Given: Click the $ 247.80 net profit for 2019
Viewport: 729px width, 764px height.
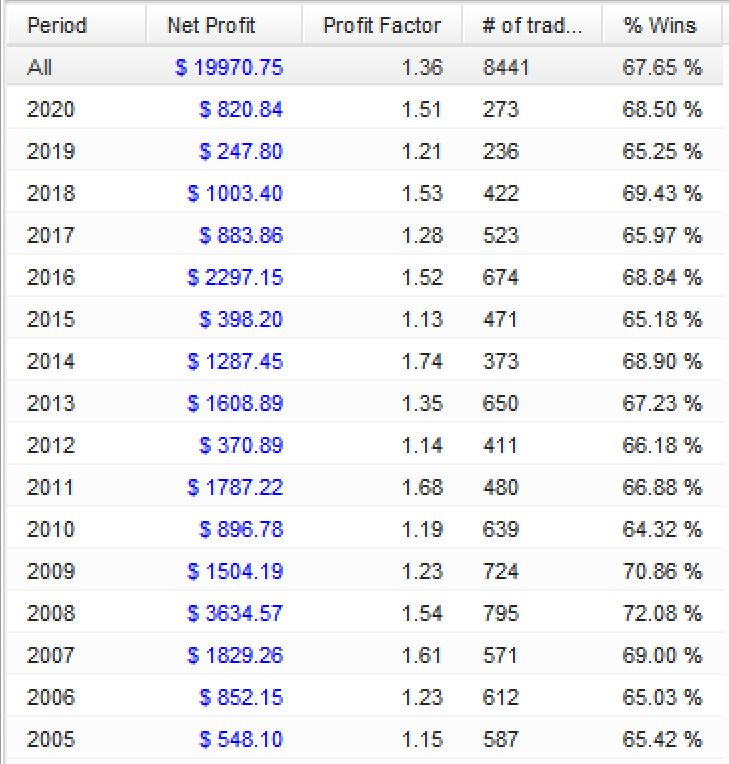Looking at the screenshot, I should coord(241,152).
